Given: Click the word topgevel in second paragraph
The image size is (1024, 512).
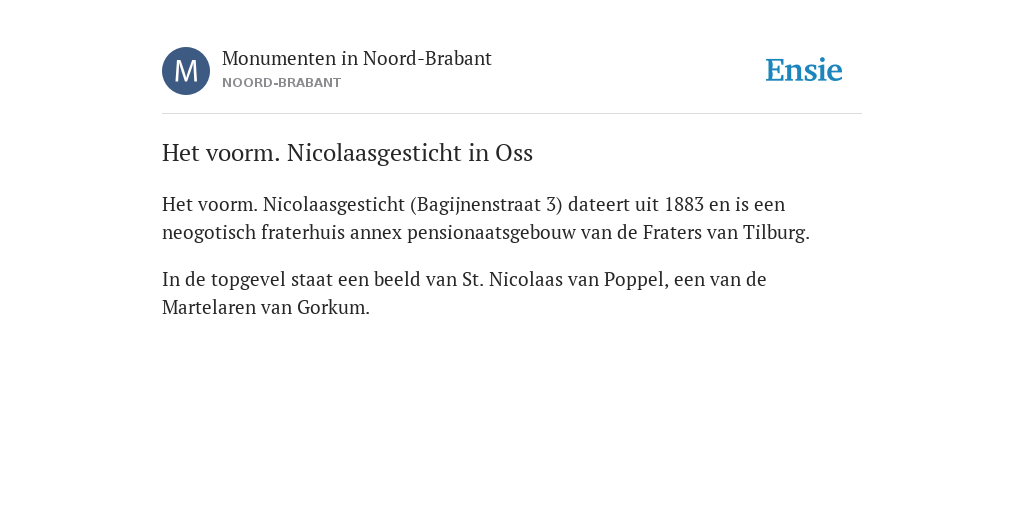Looking at the screenshot, I should 249,280.
